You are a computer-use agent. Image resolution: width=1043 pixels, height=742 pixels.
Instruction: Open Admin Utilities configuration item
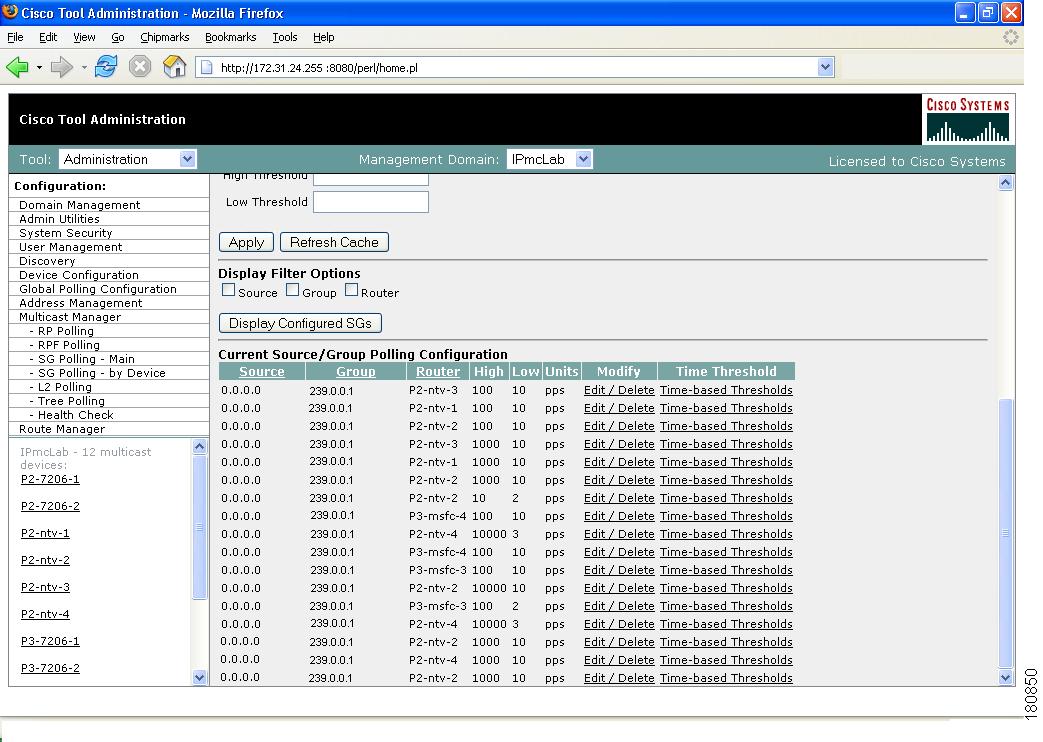click(59, 219)
